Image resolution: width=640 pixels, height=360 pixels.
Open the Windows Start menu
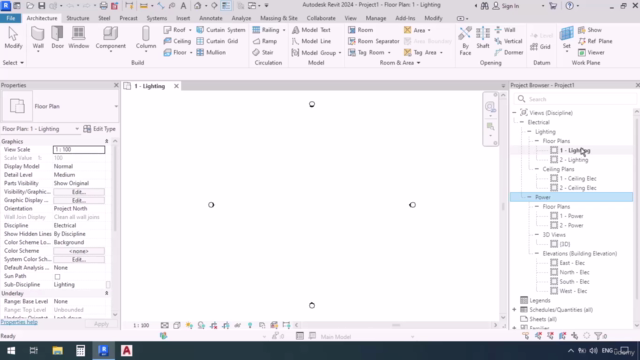click(11, 351)
